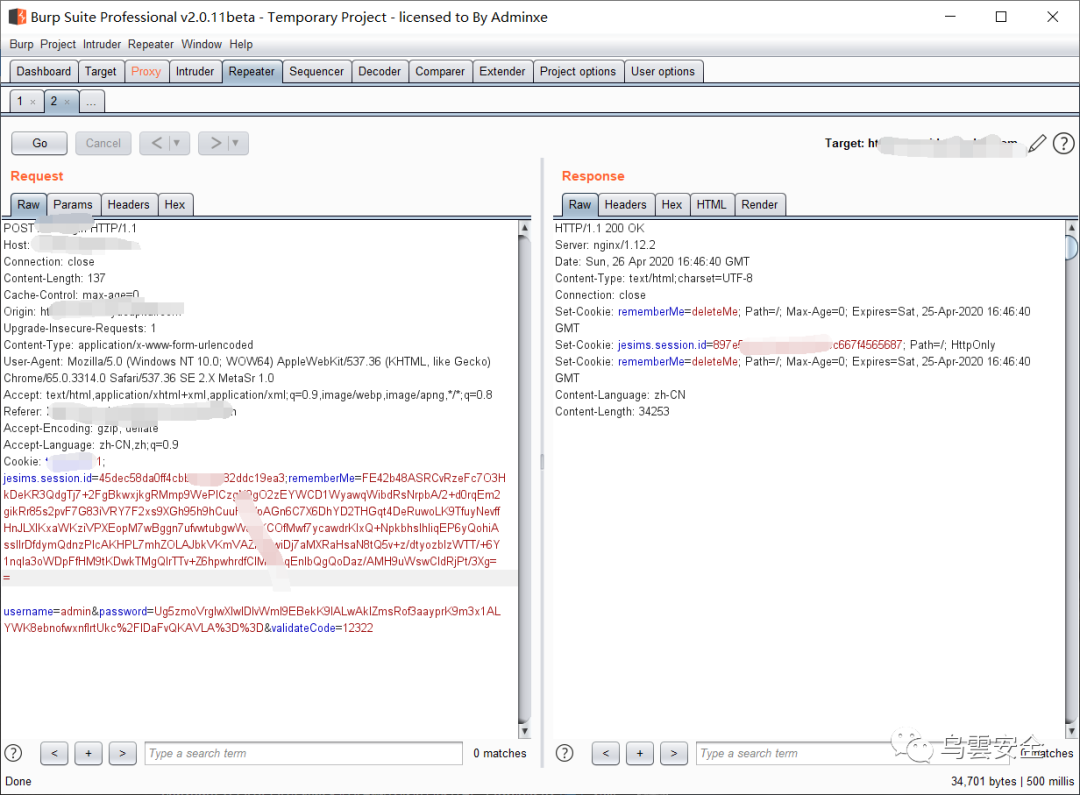Viewport: 1080px width, 795px height.
Task: Click the request pane vertical scrollbar
Action: [525, 479]
